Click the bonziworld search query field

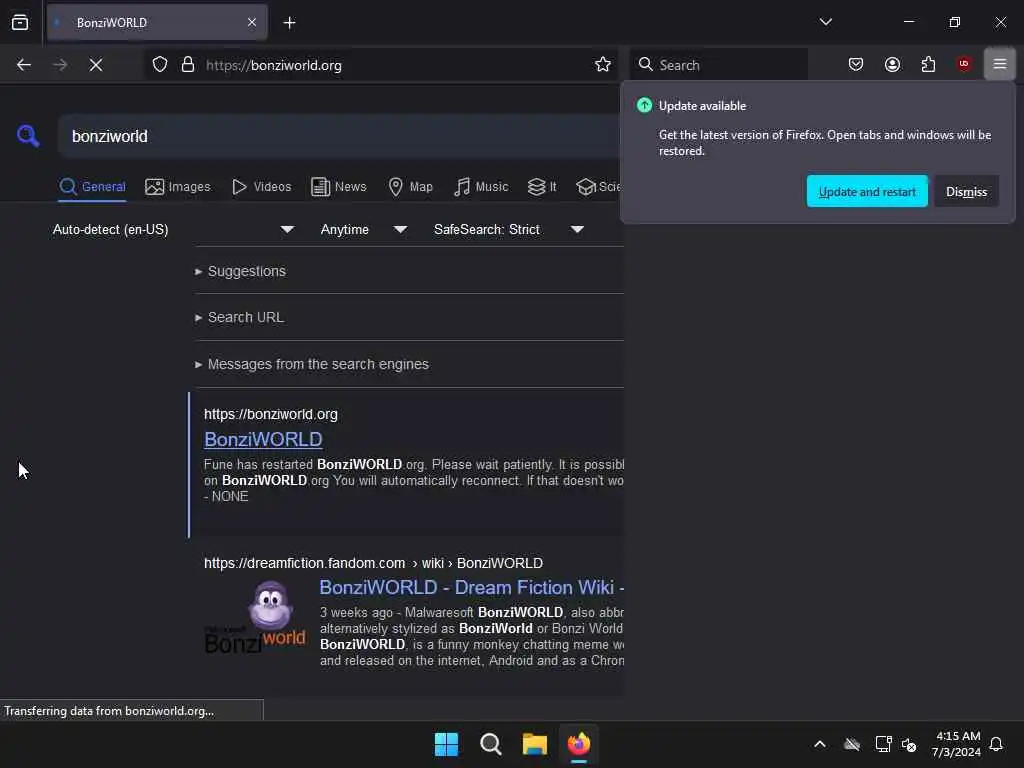click(x=340, y=136)
